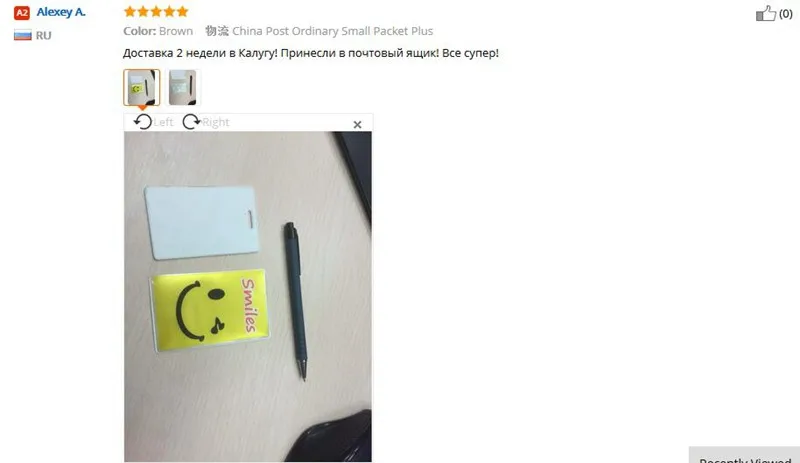Click the China Post shipping method text
This screenshot has height=463, width=800.
(x=333, y=31)
